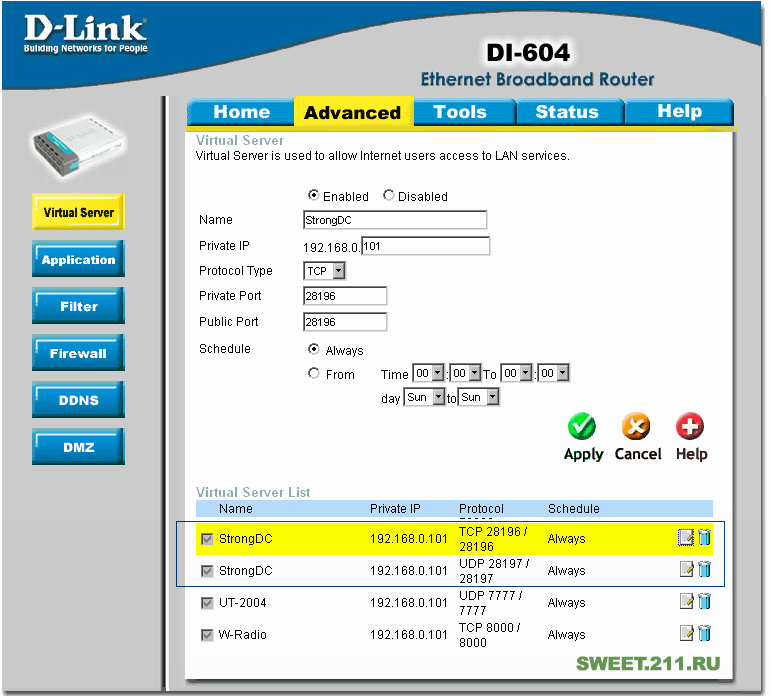Viewport: 770px width, 696px height.
Task: Switch to the Home tab
Action: 241,112
